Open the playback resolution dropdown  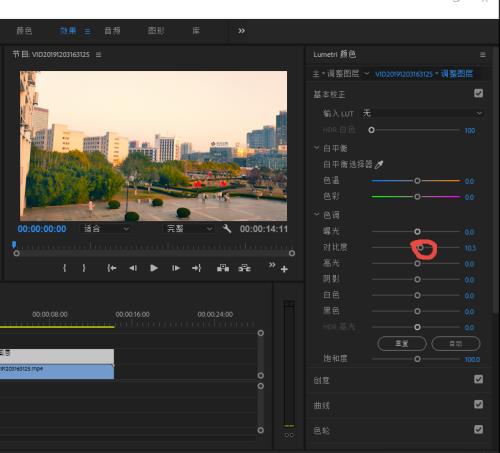189,229
